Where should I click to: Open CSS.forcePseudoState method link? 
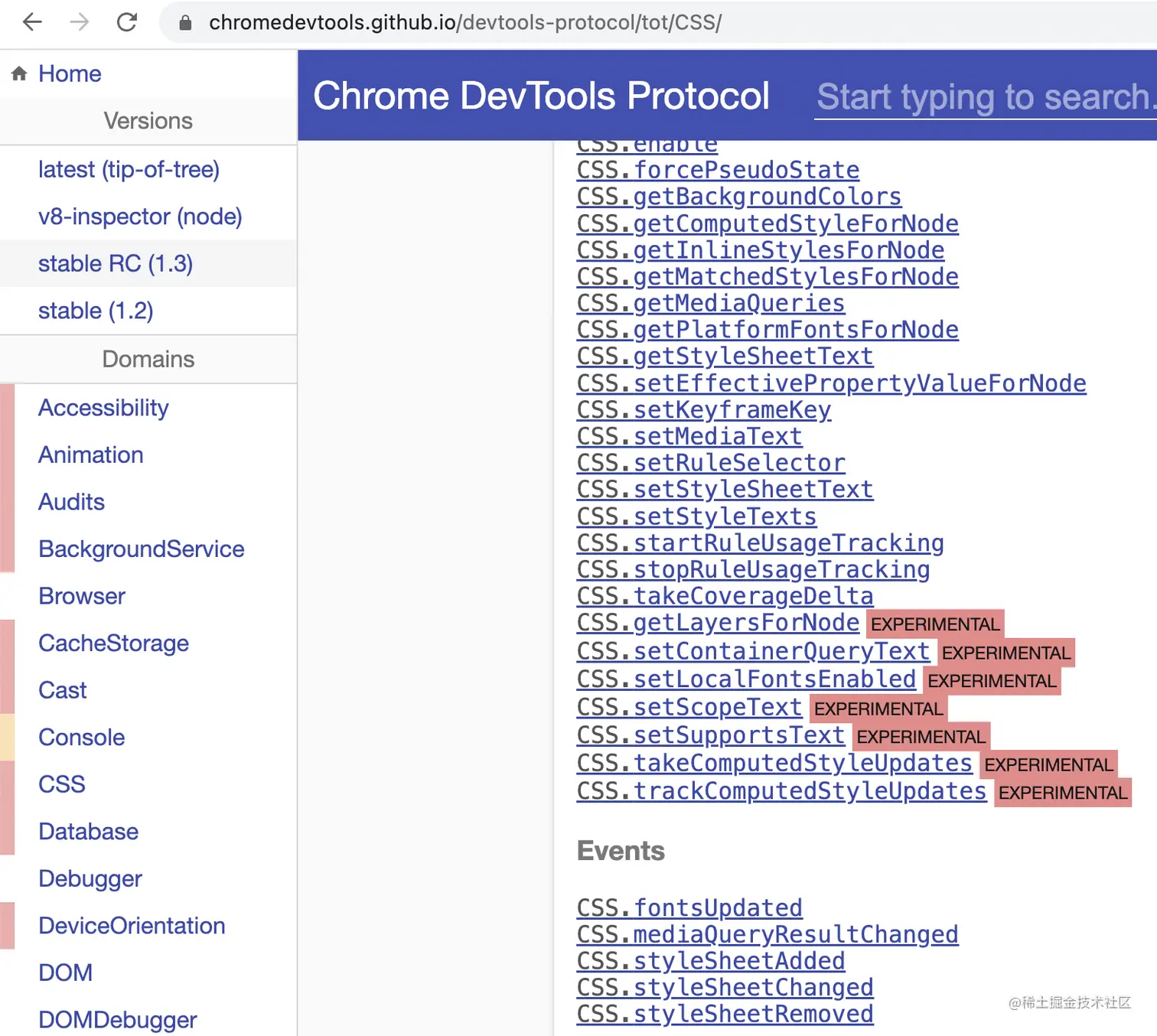coord(718,170)
